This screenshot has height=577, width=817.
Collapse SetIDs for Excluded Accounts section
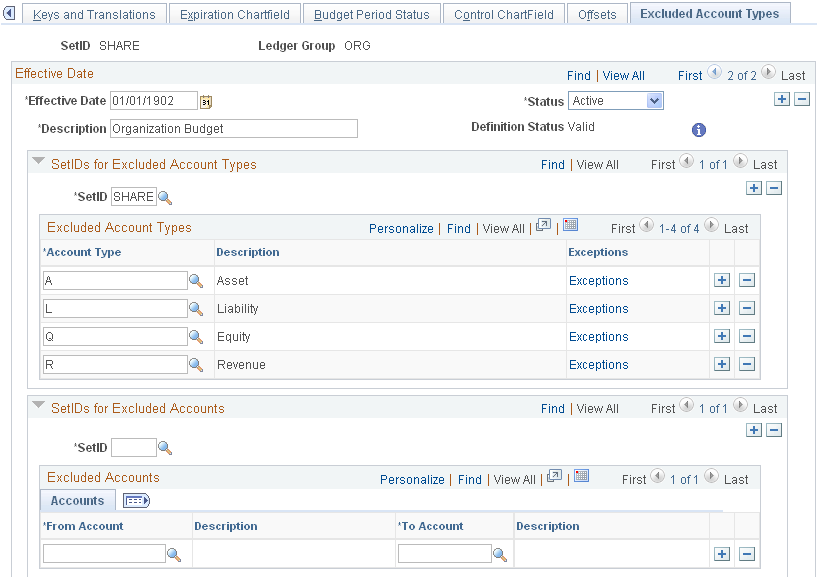point(38,405)
